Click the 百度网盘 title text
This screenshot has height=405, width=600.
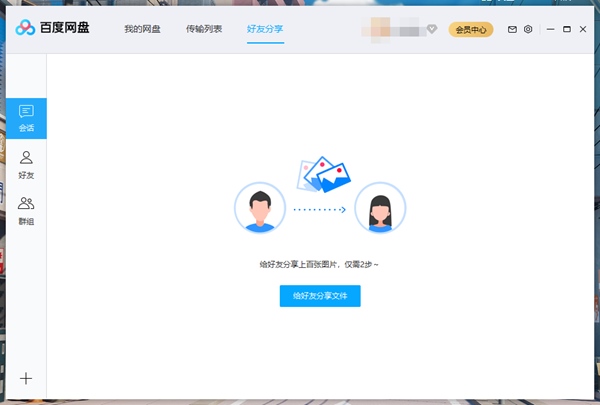pos(65,28)
